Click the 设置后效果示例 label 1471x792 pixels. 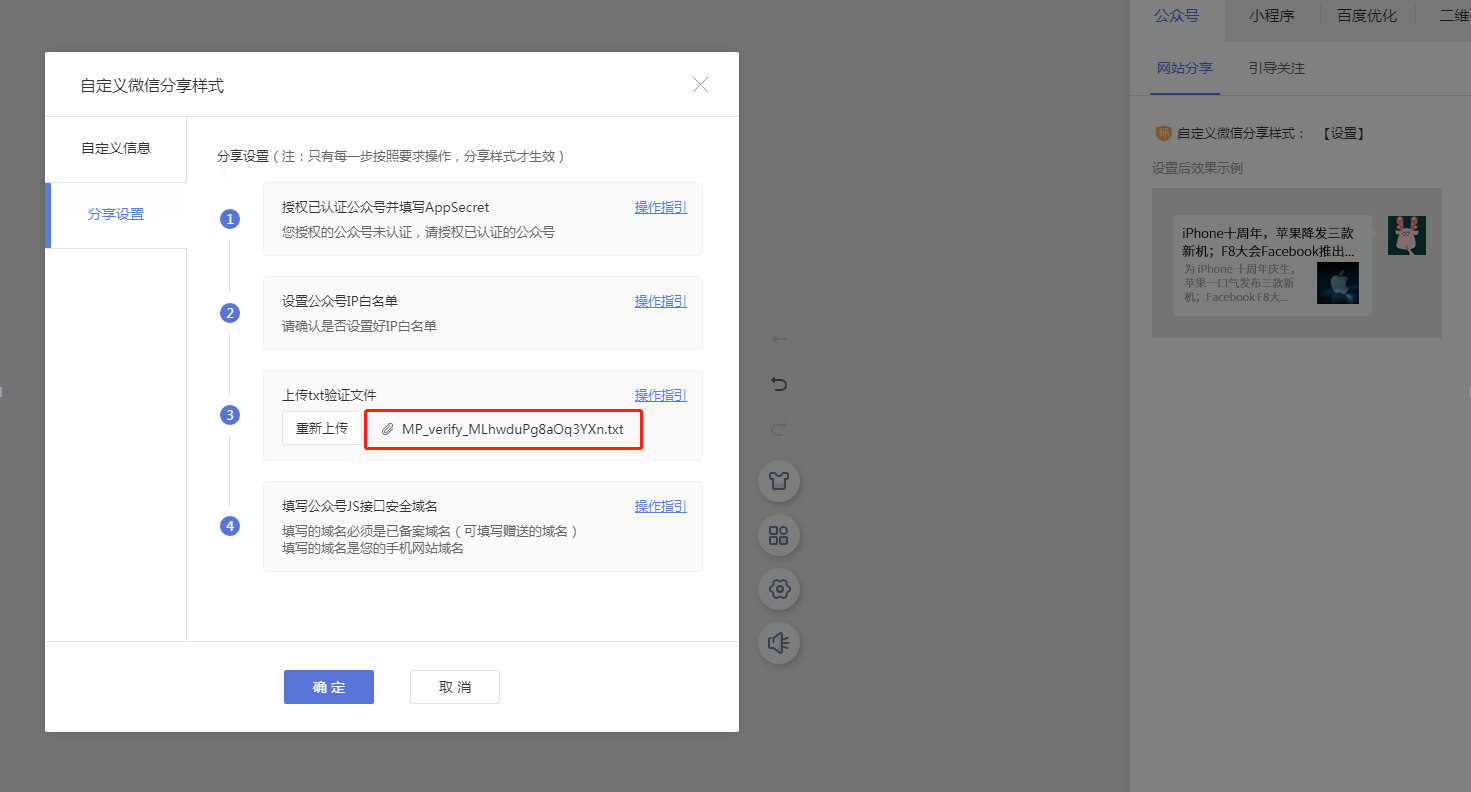pyautogui.click(x=1197, y=168)
